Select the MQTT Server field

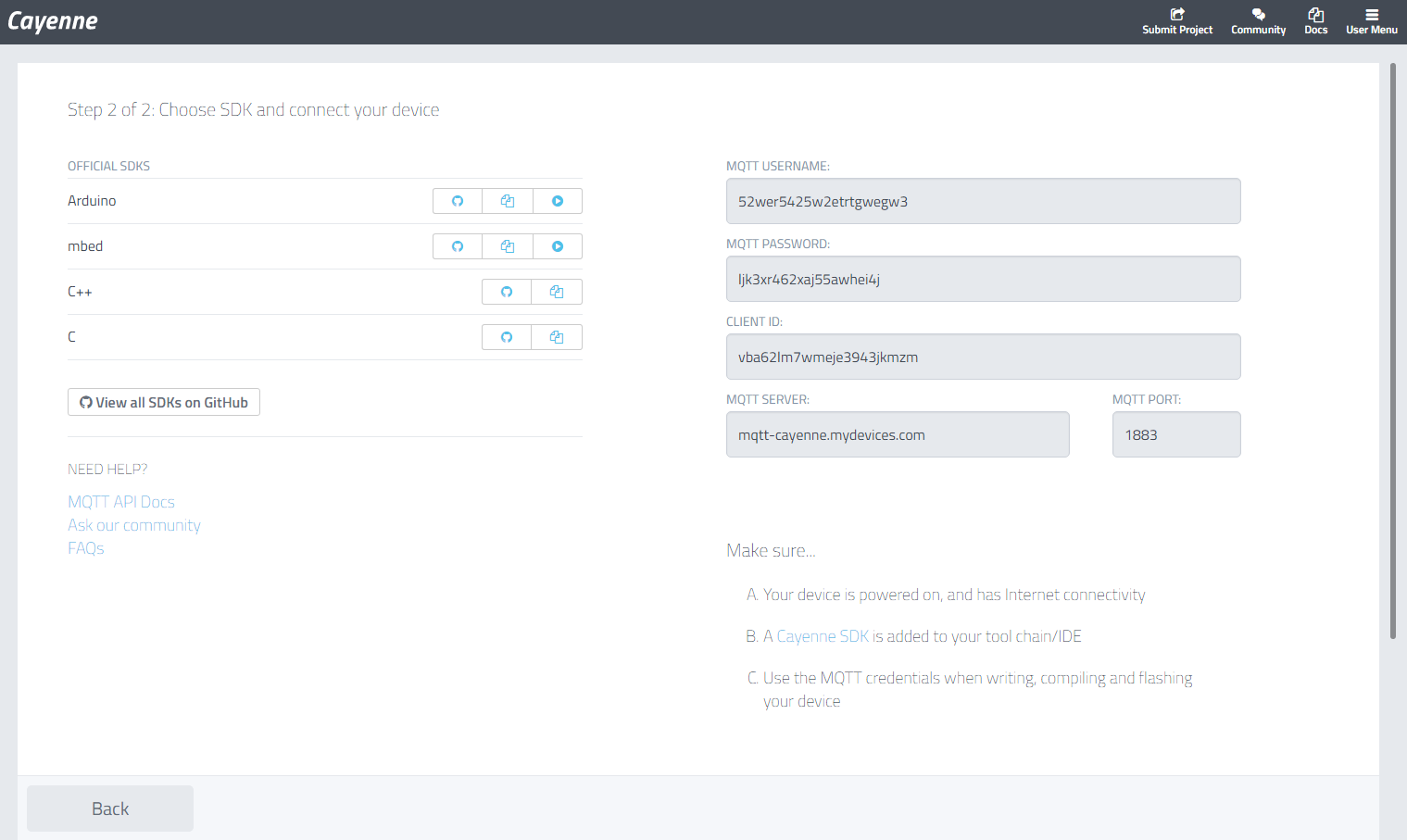click(898, 434)
